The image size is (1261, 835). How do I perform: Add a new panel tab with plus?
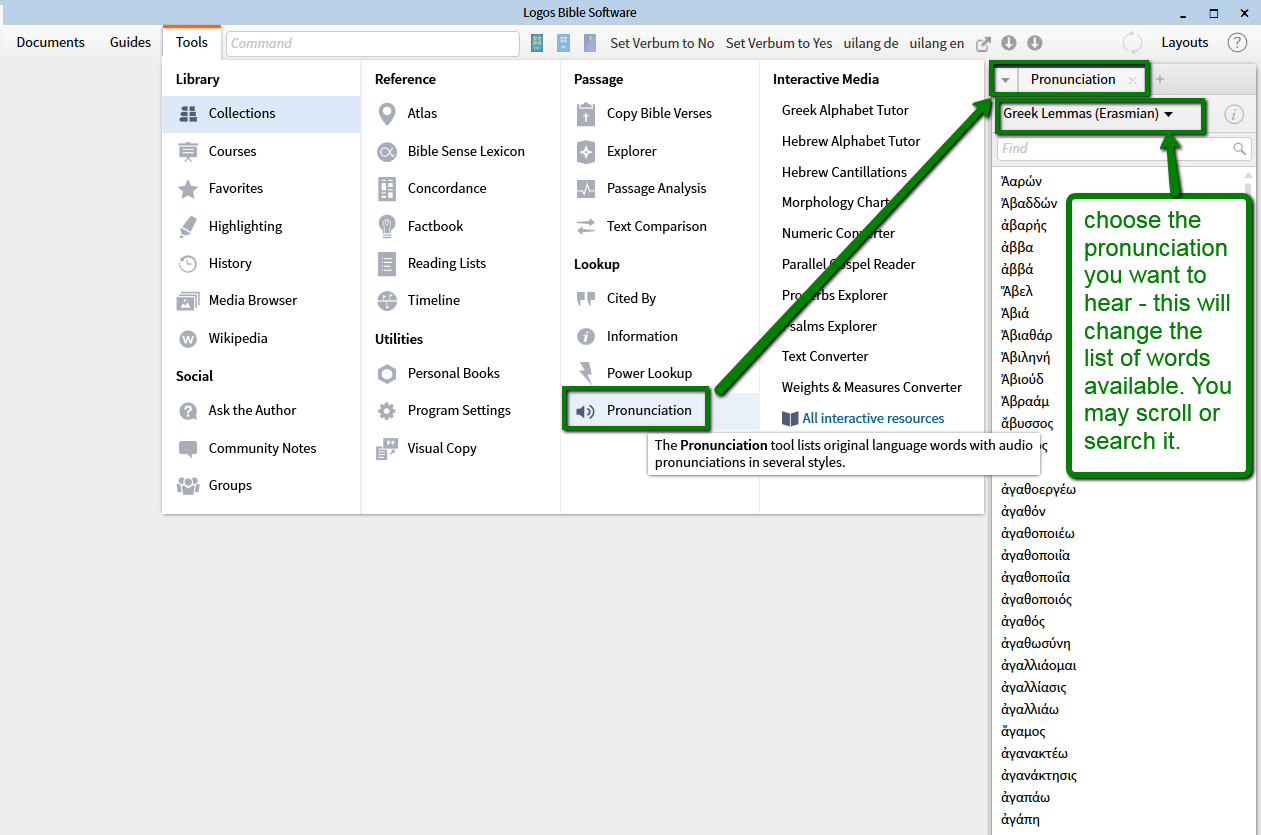(1160, 80)
